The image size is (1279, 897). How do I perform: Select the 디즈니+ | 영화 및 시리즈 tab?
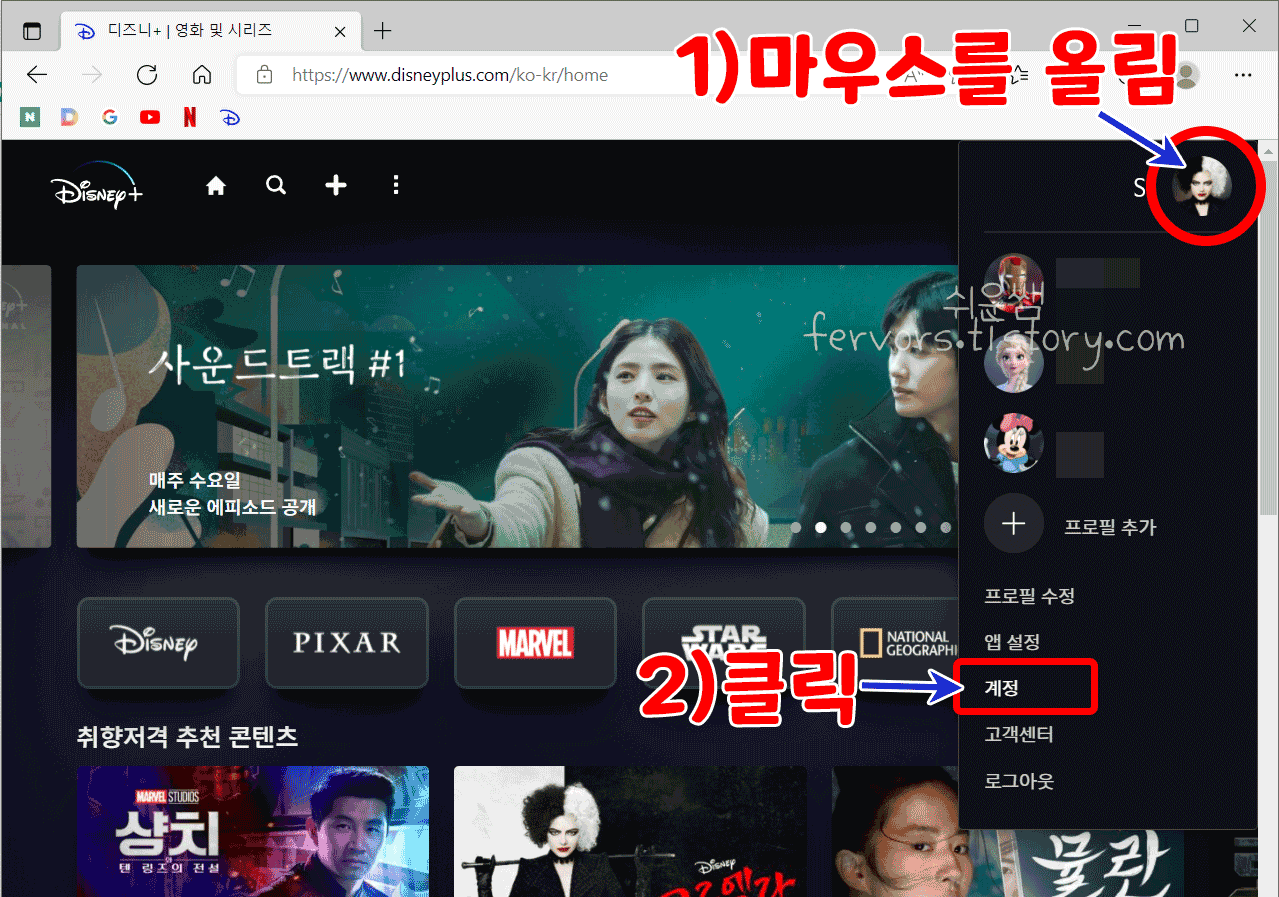click(210, 31)
